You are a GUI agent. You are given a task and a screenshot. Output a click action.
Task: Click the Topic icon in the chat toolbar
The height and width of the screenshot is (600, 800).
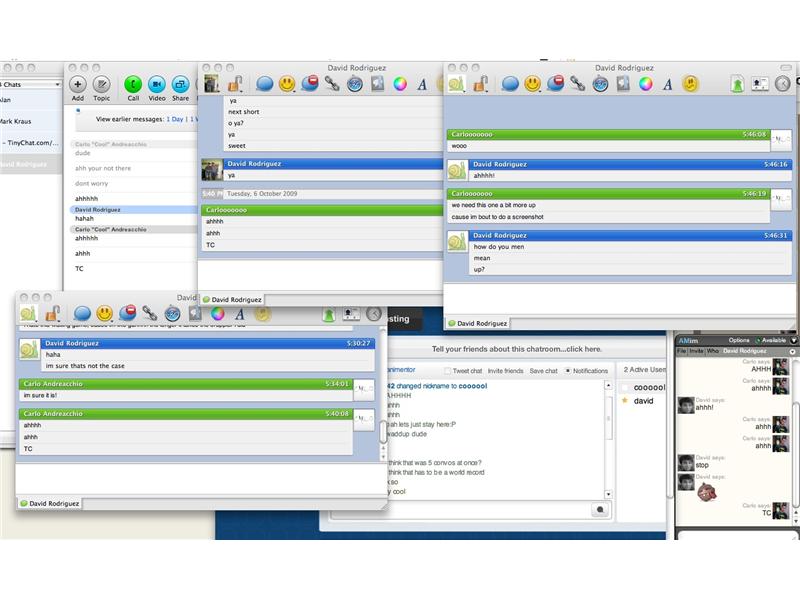point(101,84)
